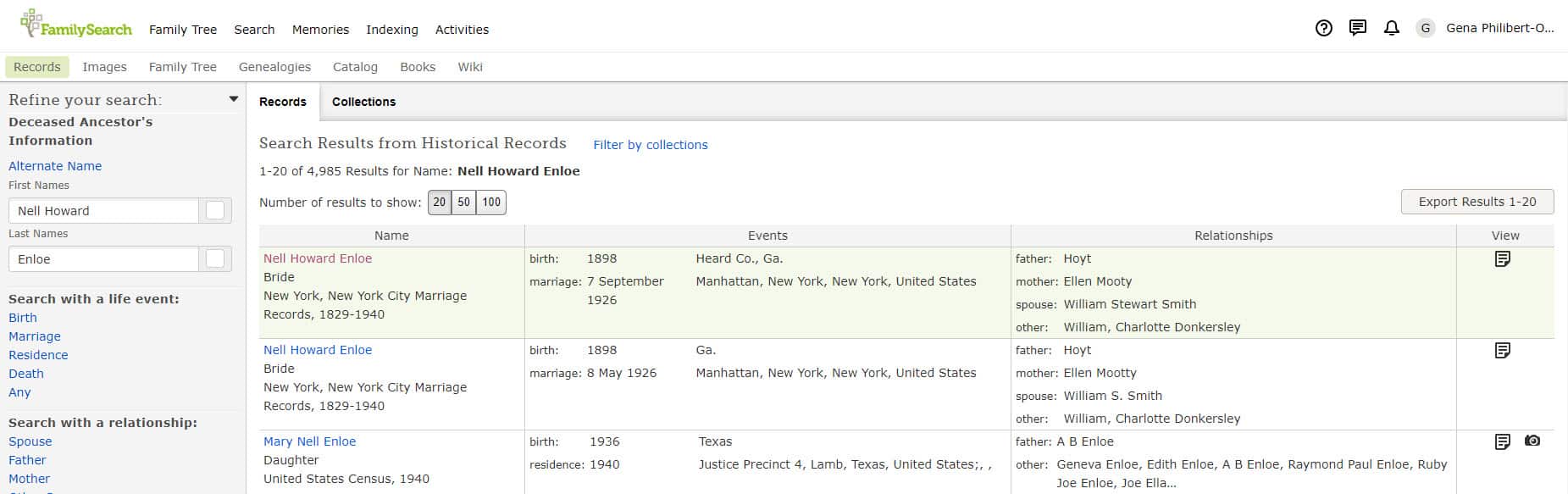Open the Activities top menu

pos(462,29)
